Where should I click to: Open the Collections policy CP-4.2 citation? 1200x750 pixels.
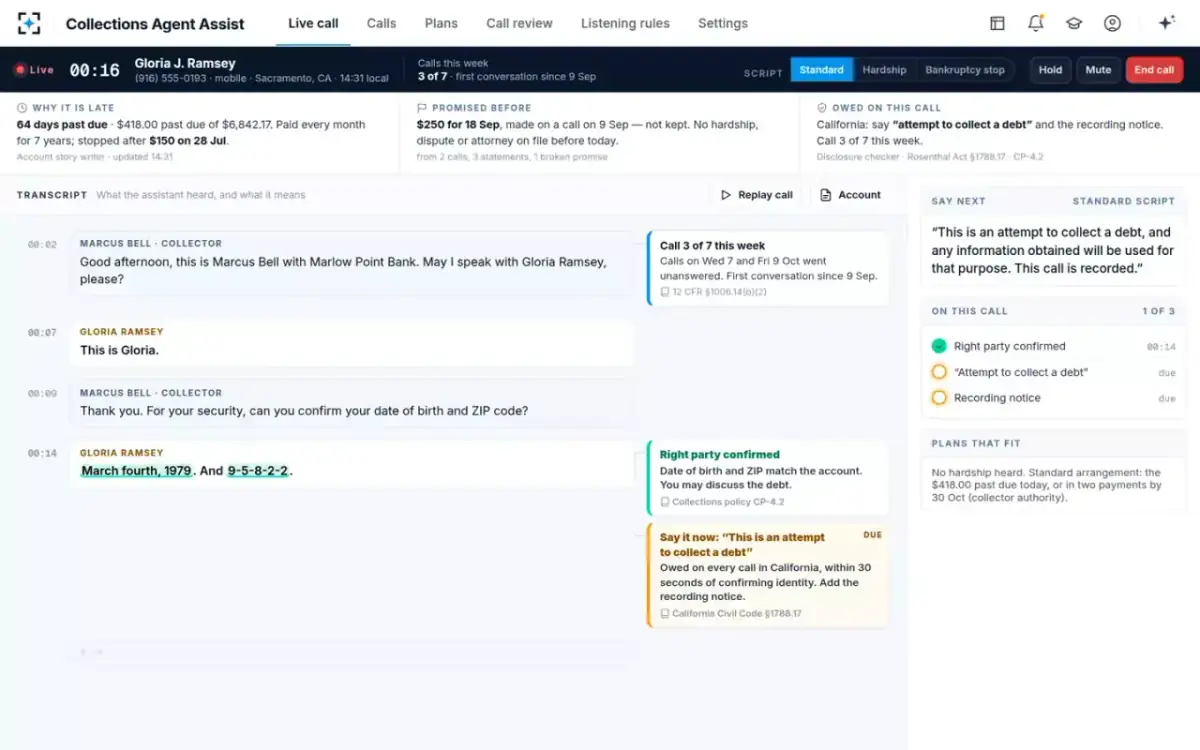tap(722, 502)
